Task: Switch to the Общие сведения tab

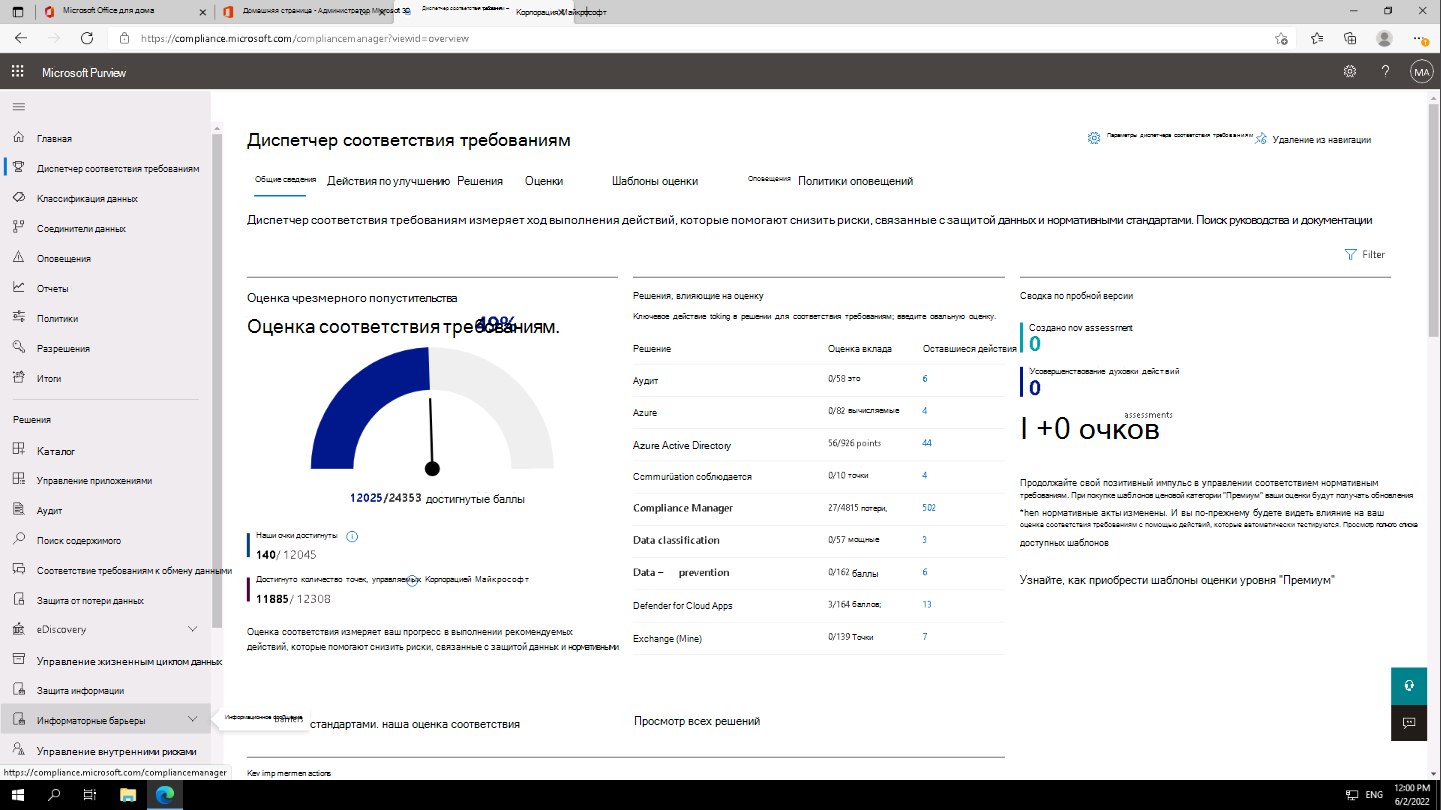Action: tap(286, 179)
